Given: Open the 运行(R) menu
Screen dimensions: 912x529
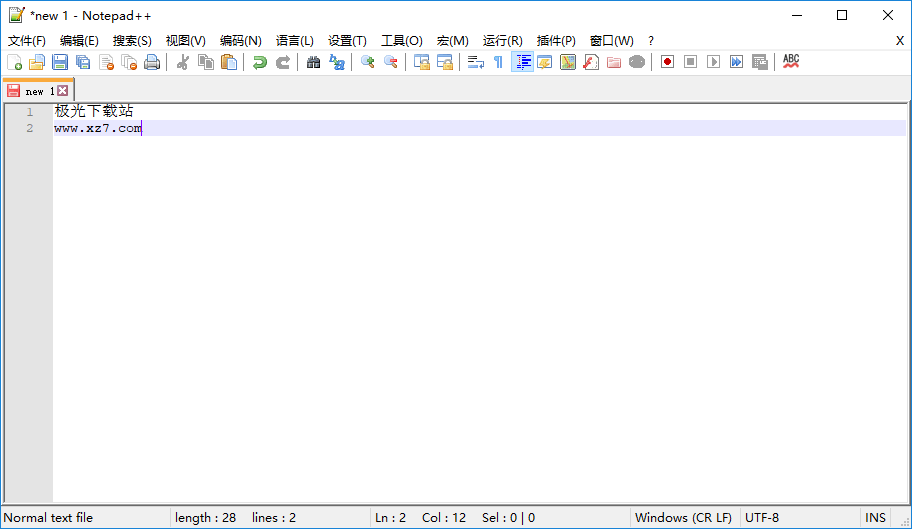Looking at the screenshot, I should [x=503, y=41].
